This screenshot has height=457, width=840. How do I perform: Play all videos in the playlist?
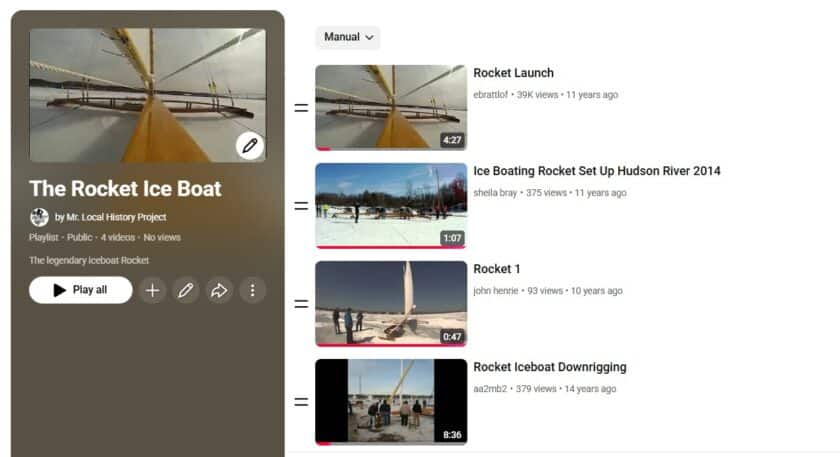click(81, 290)
